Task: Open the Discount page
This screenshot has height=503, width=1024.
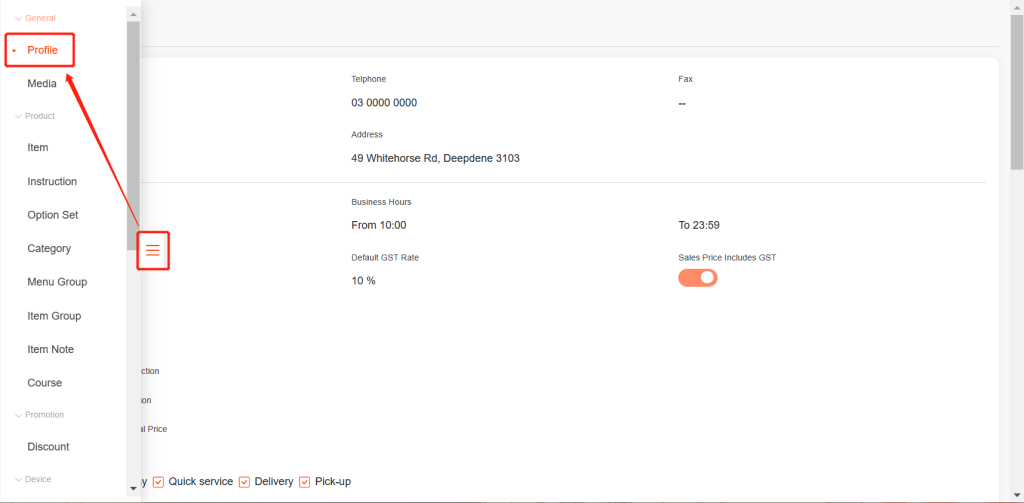Action: coord(48,447)
